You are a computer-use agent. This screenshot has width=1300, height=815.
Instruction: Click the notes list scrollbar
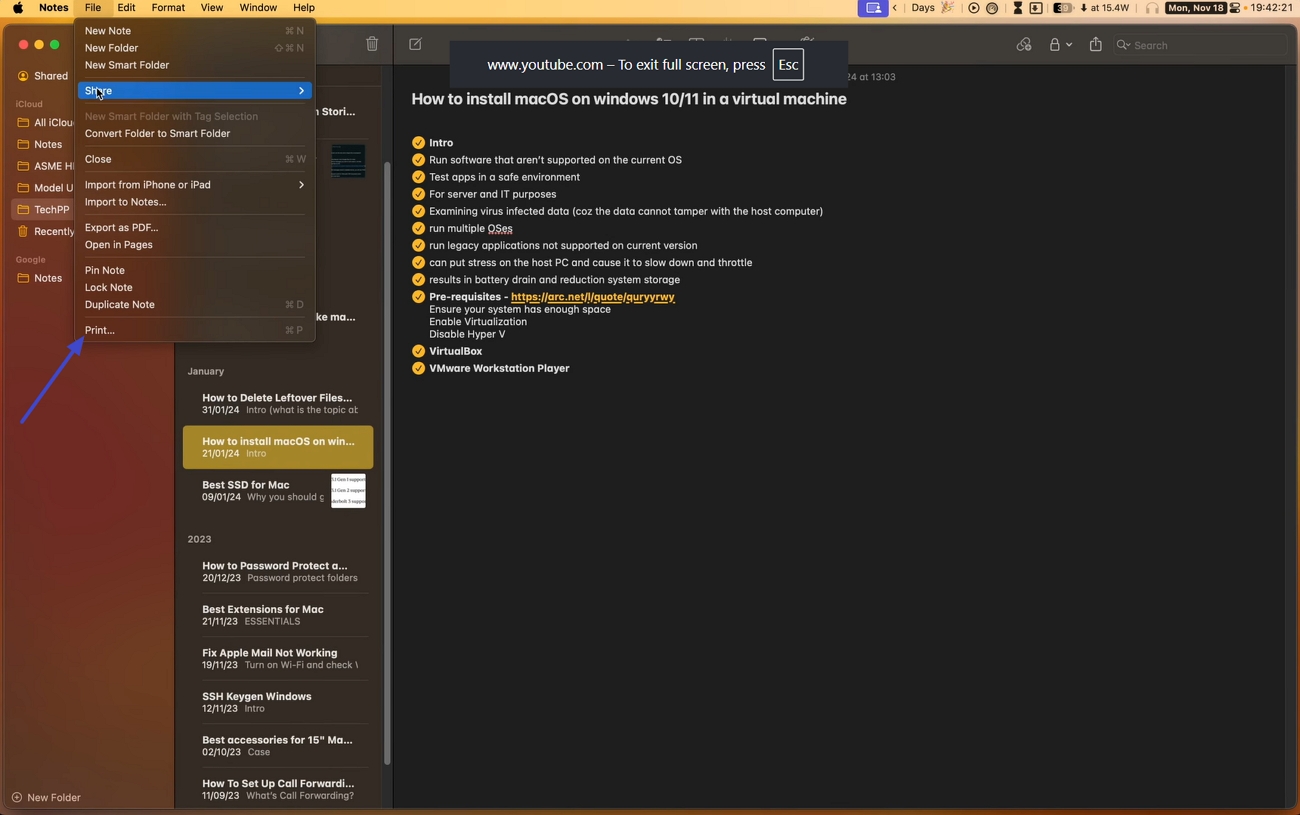tap(386, 463)
